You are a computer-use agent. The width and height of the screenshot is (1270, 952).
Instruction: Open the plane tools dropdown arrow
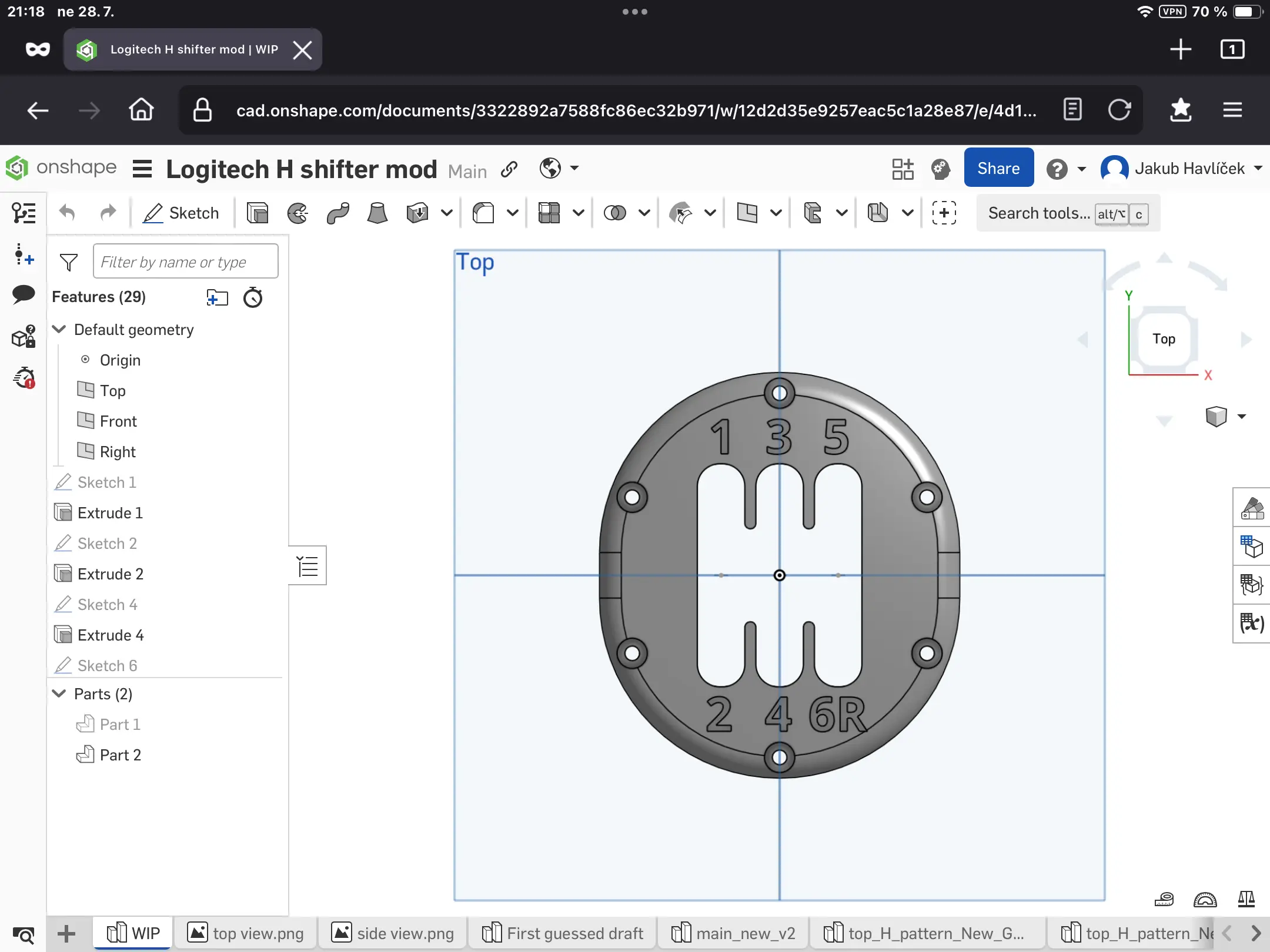(x=776, y=213)
